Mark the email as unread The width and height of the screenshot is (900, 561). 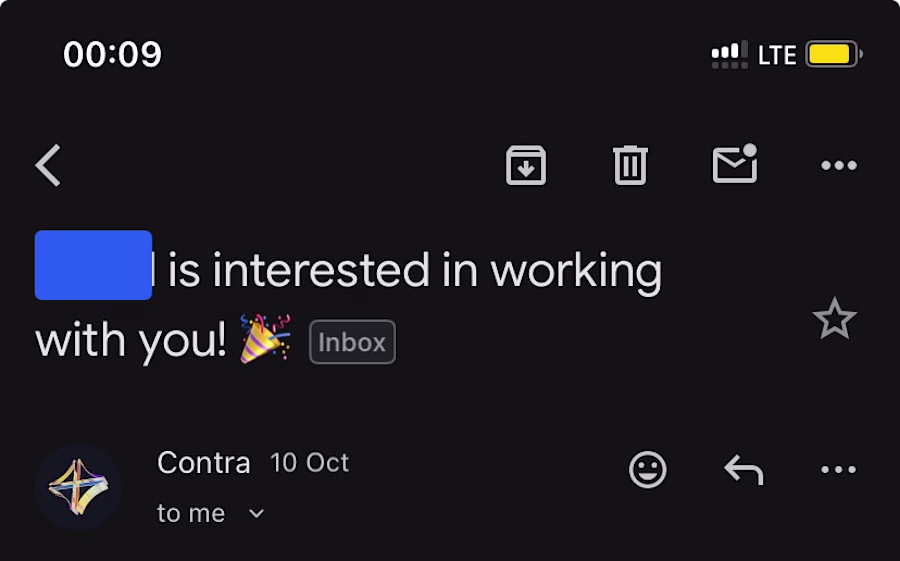tap(734, 165)
